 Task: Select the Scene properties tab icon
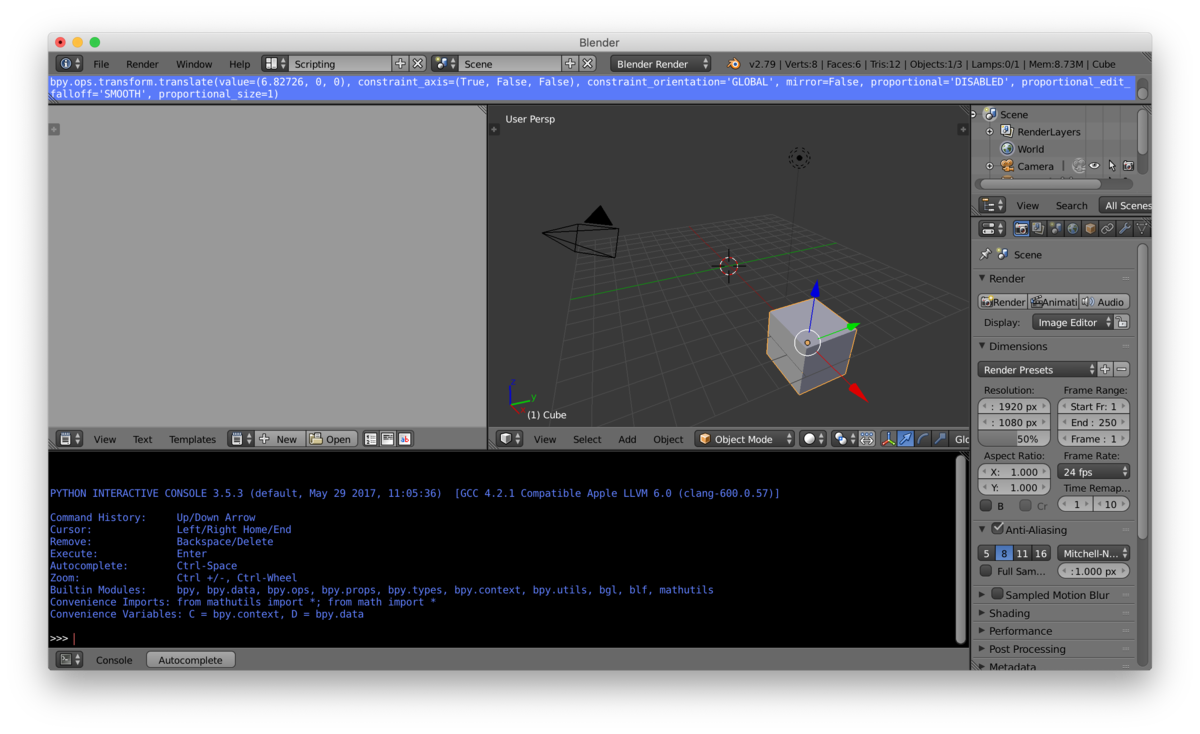point(1056,229)
